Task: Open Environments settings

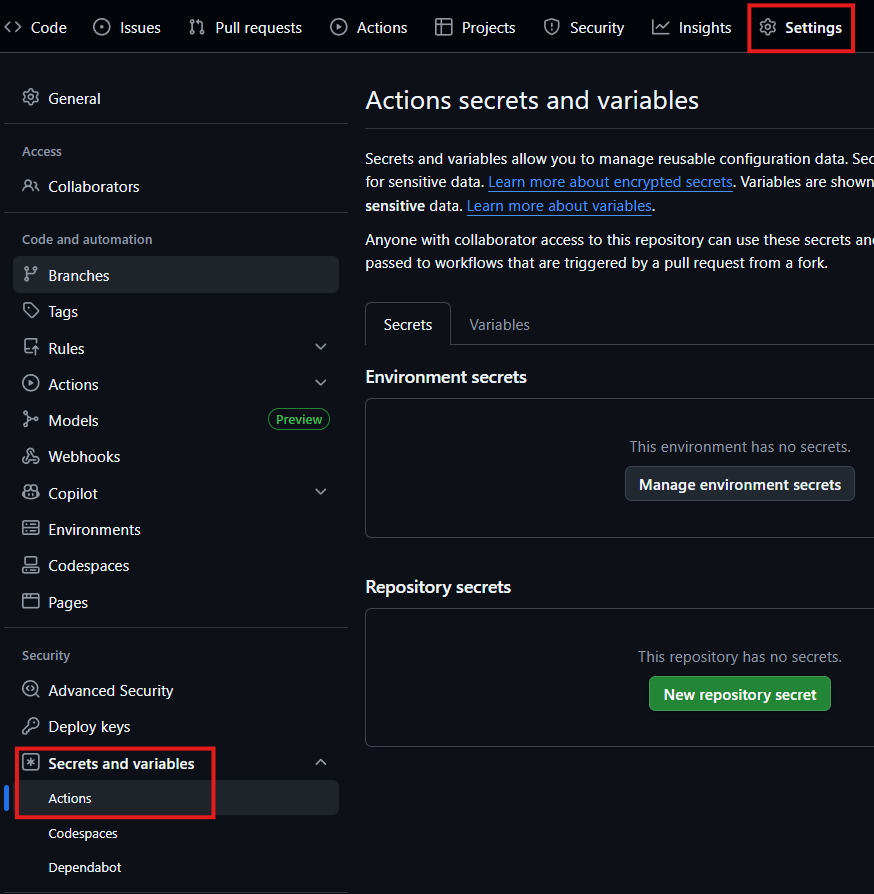Action: coord(176,529)
